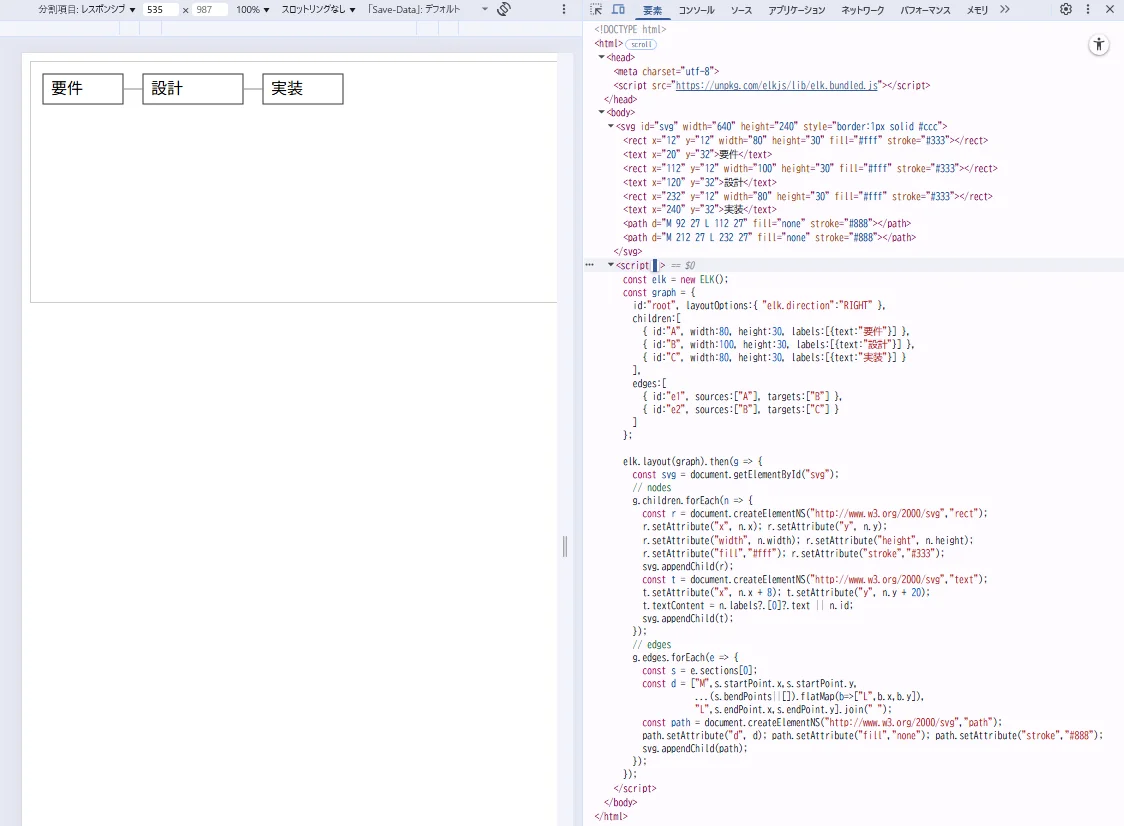Click the ellipsis beside script node

click(x=590, y=265)
